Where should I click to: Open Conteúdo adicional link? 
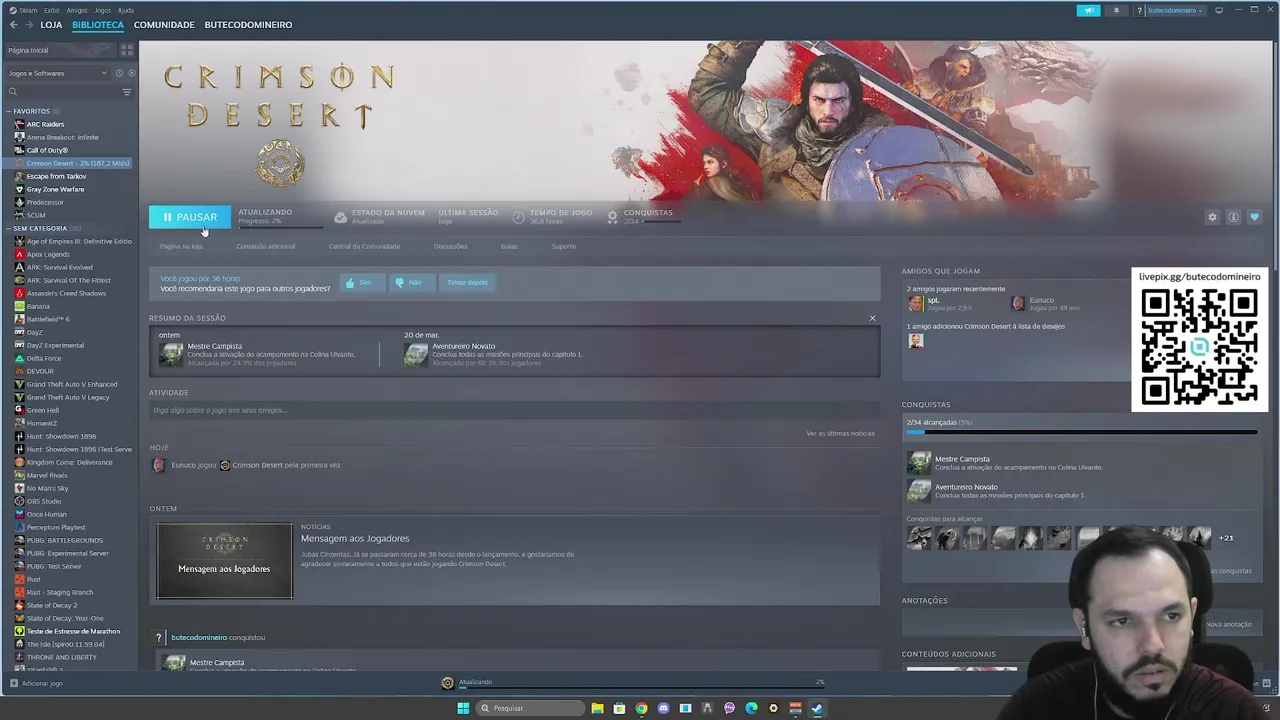click(266, 246)
